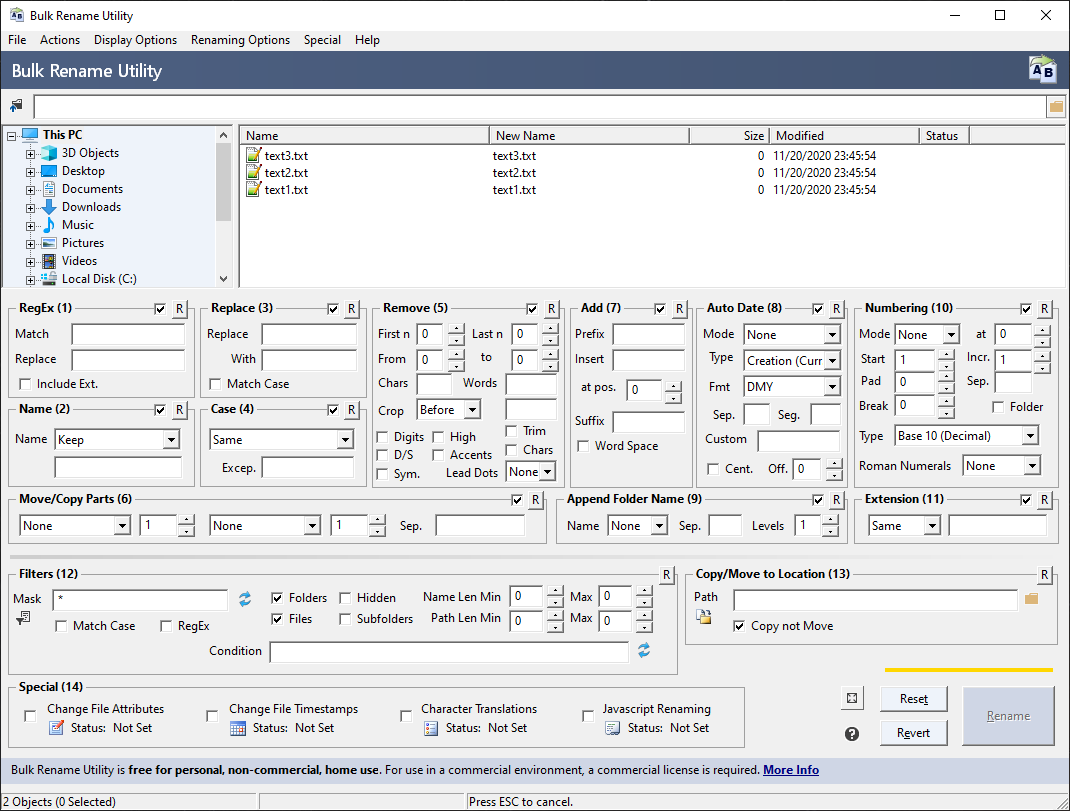1070x811 pixels.
Task: Open the Change File Attributes settings icon
Action: click(x=57, y=728)
